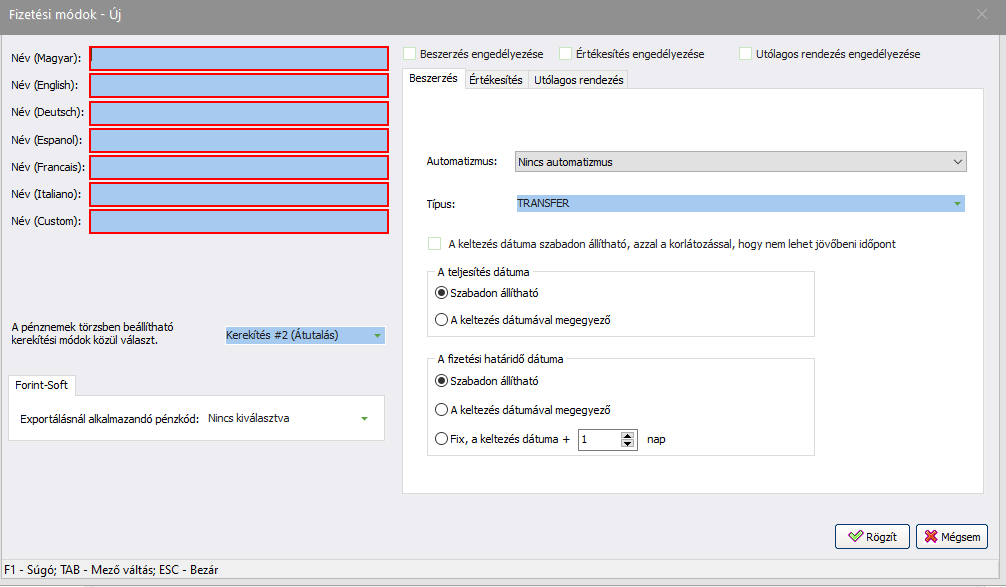Viewport: 1006px width, 587px height.
Task: Expand the Exportálásnál alkalmazandó pénzkód dropdown
Action: pos(364,419)
